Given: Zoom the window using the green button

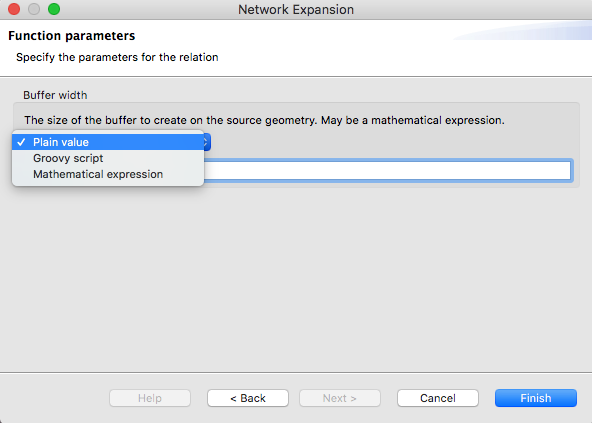Looking at the screenshot, I should [54, 9].
